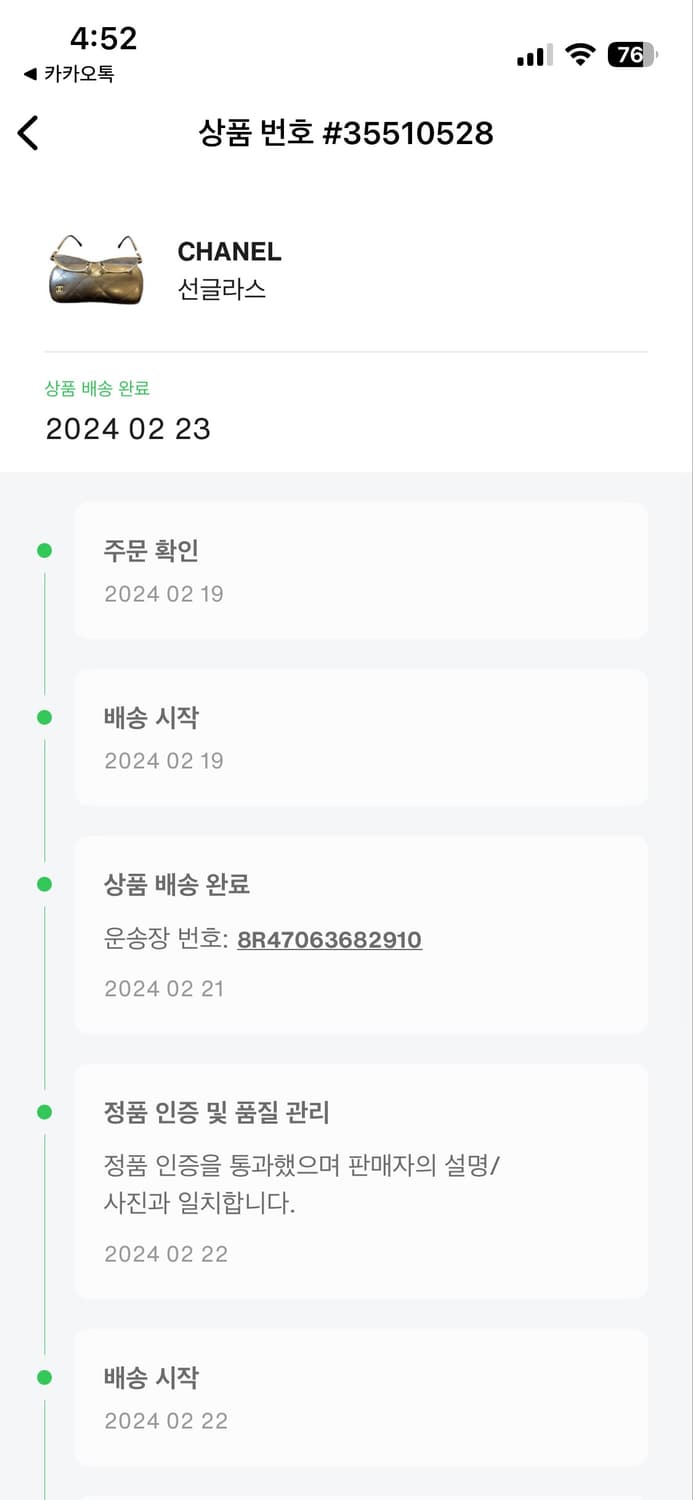
Task: Tap the back arrow in the header
Action: click(27, 133)
